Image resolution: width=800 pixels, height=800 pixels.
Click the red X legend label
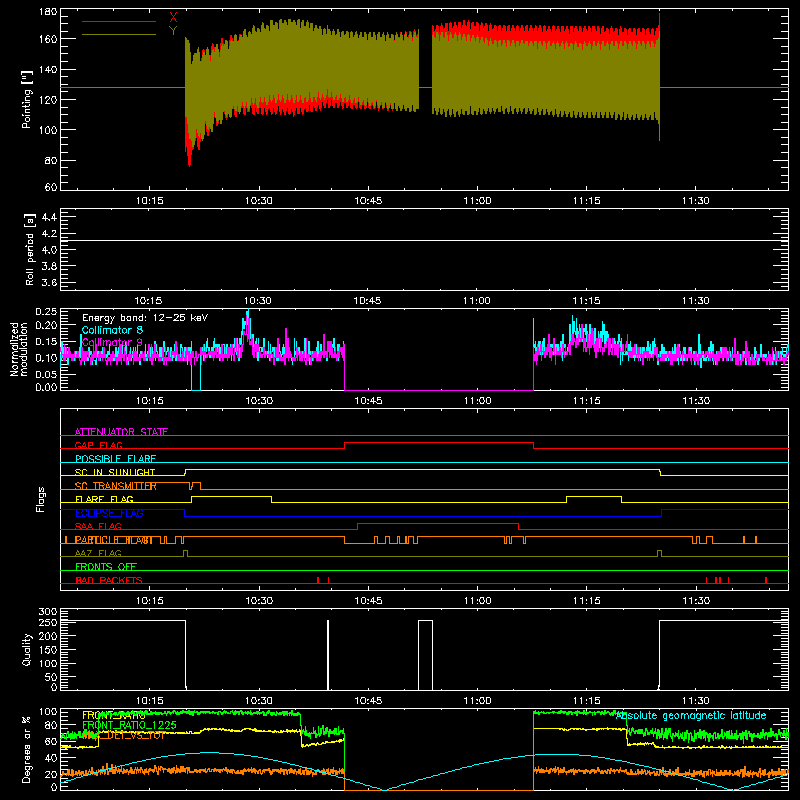[173, 18]
